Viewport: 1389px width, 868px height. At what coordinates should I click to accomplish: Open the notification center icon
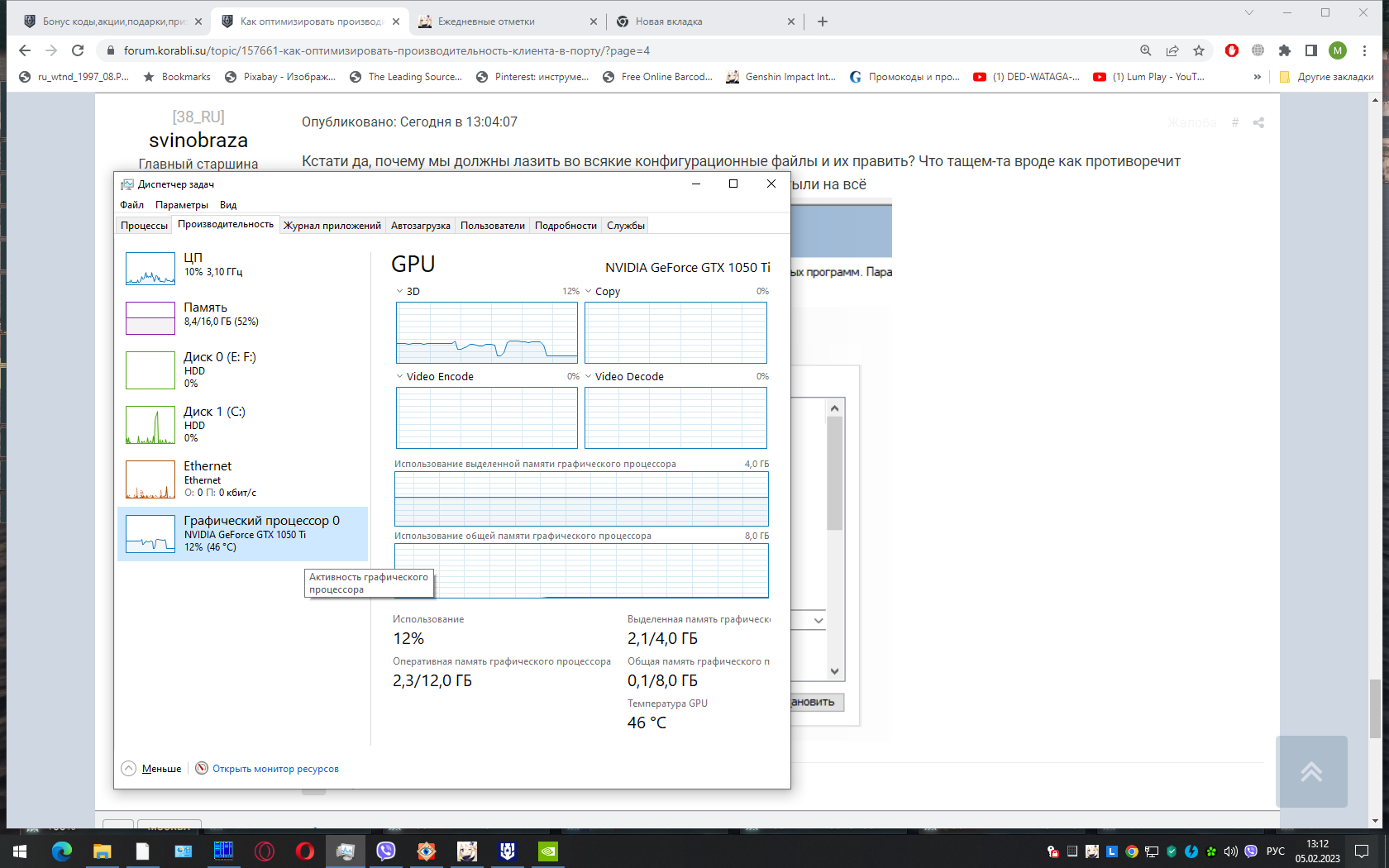point(1361,851)
